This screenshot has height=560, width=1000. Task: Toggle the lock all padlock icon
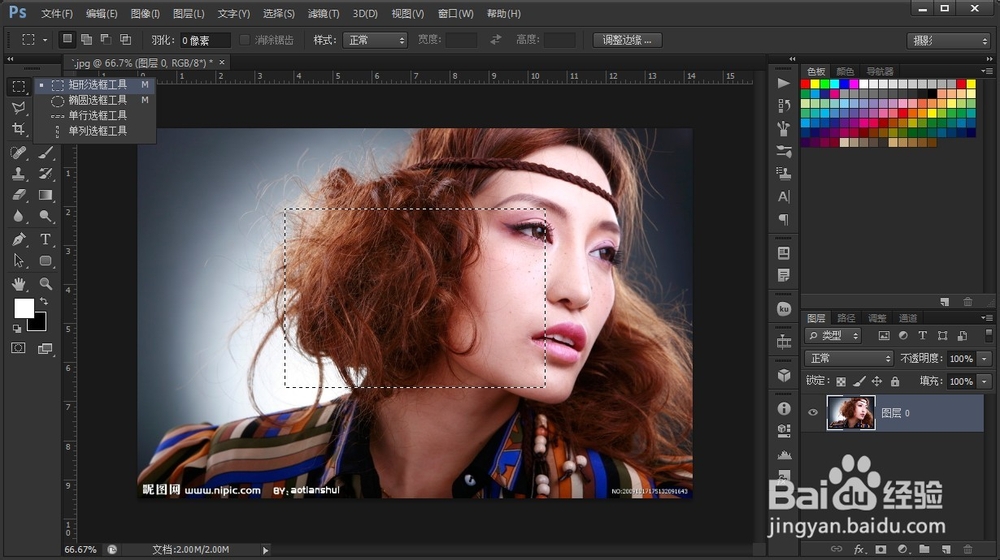[895, 382]
